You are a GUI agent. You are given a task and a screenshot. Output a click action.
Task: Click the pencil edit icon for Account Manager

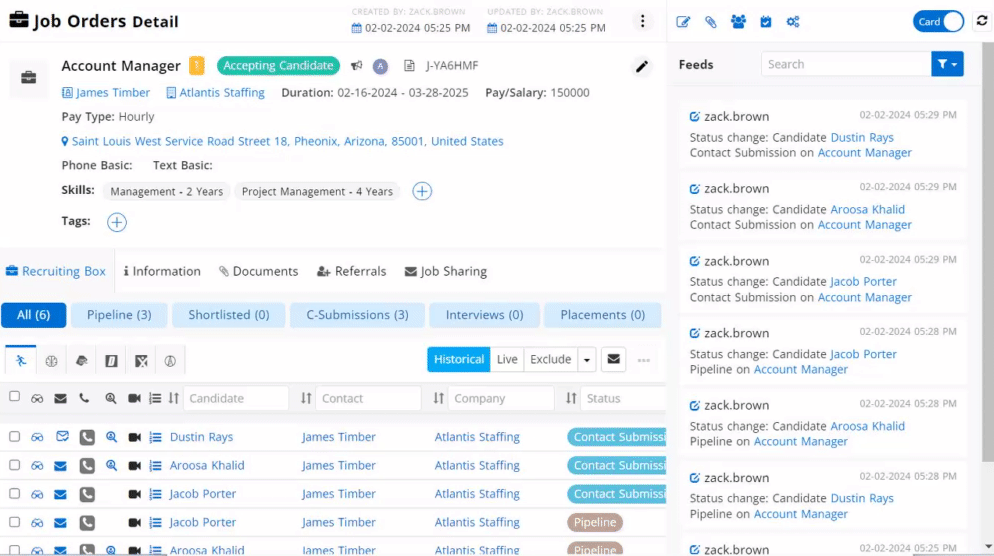click(642, 66)
